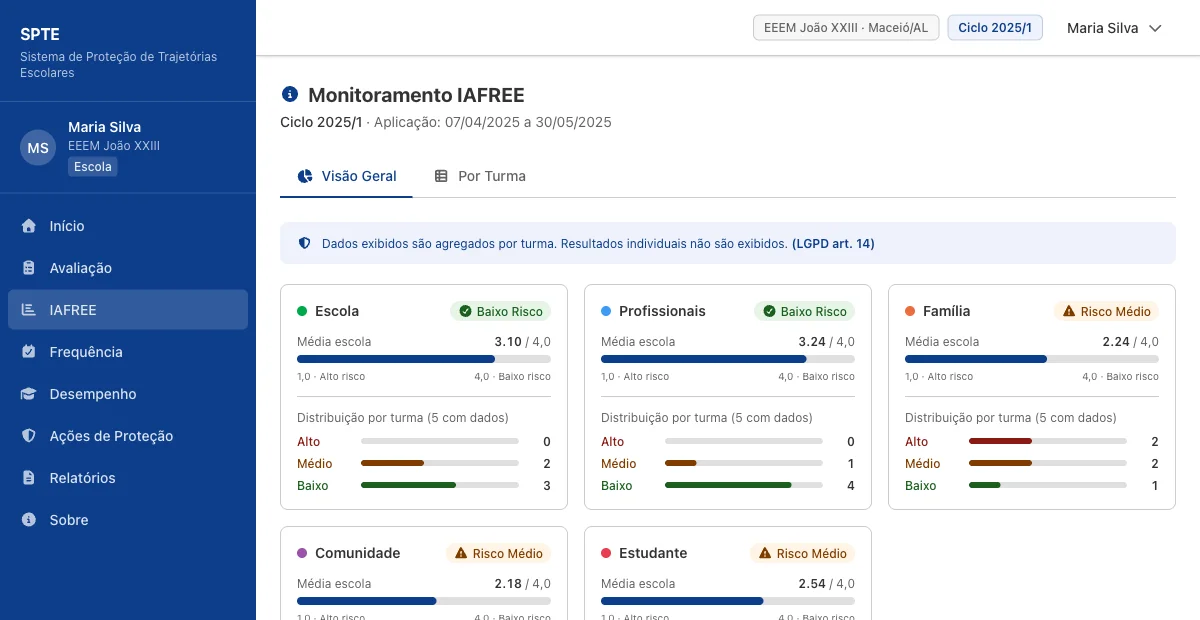Click the Escola média progress bar
1200x620 pixels.
point(424,359)
